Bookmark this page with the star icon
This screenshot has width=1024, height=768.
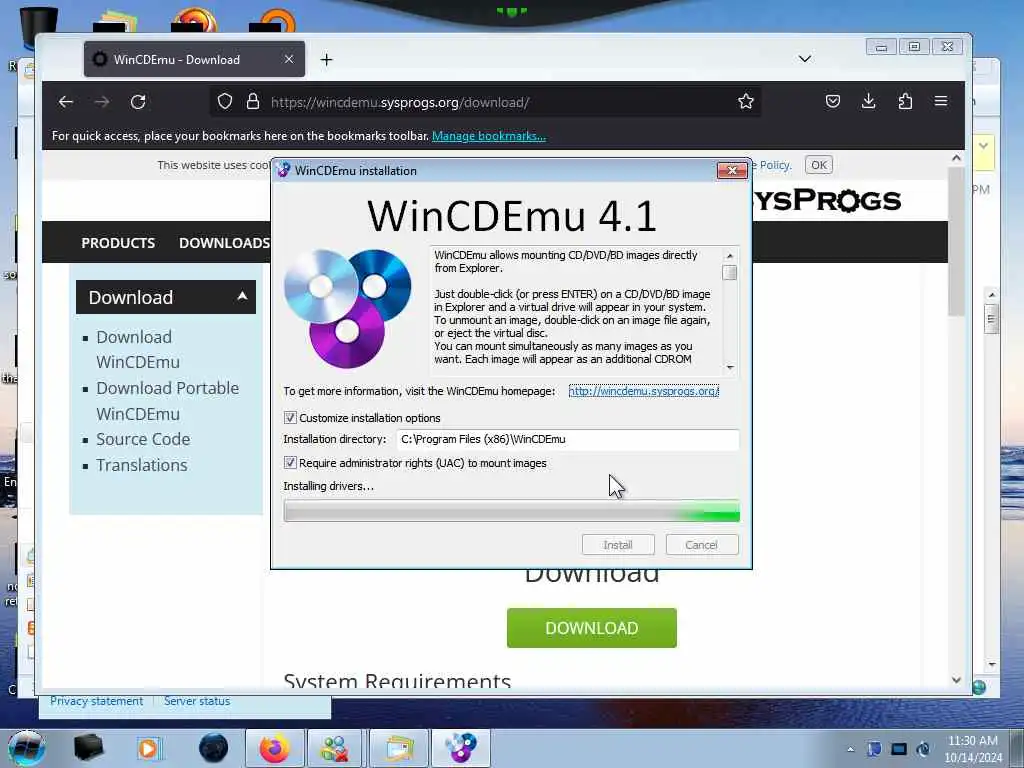(x=745, y=101)
